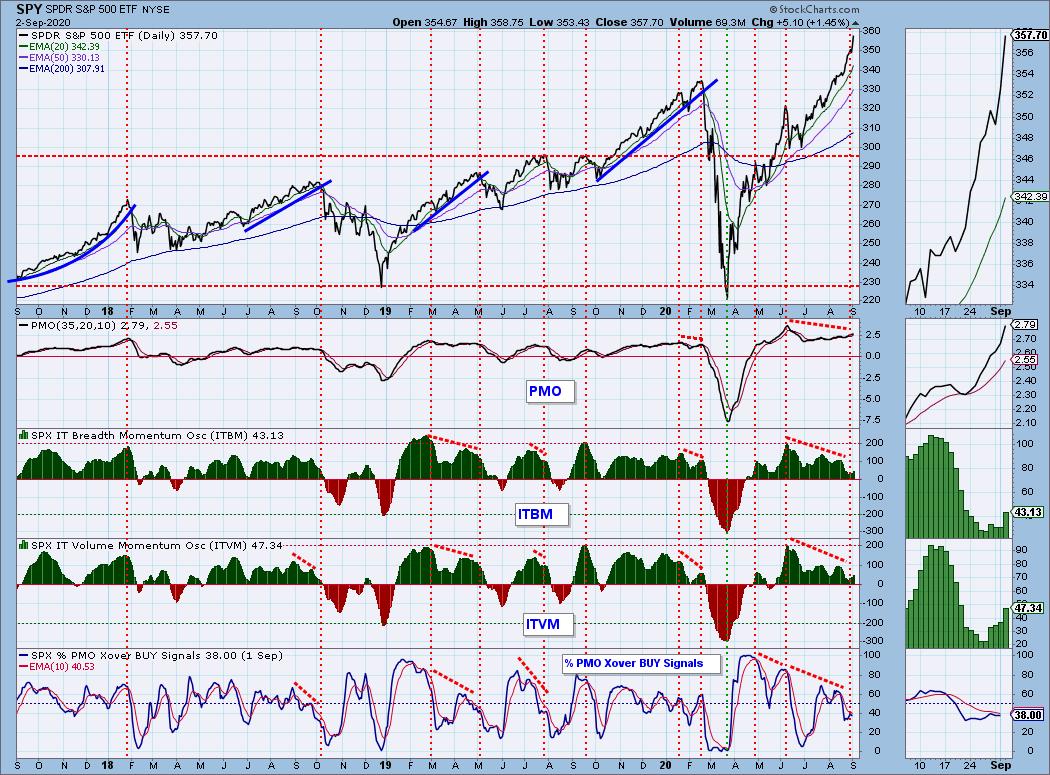Click the 2.79 PMO value tag
This screenshot has width=1050, height=775.
[1025, 325]
